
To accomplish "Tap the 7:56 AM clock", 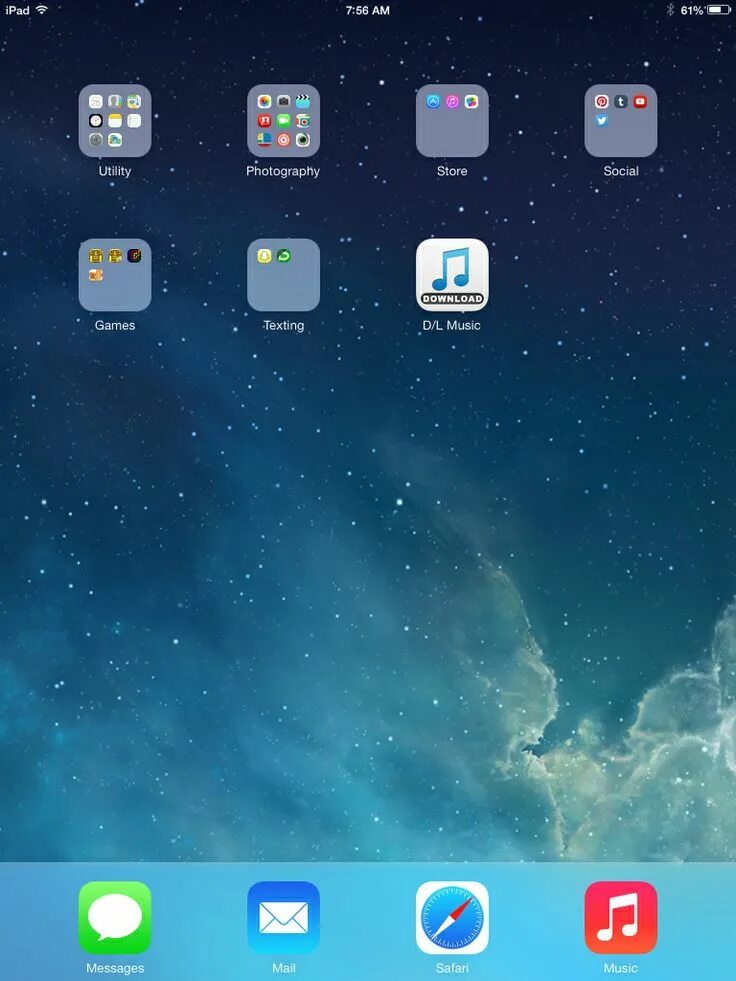I will click(367, 11).
